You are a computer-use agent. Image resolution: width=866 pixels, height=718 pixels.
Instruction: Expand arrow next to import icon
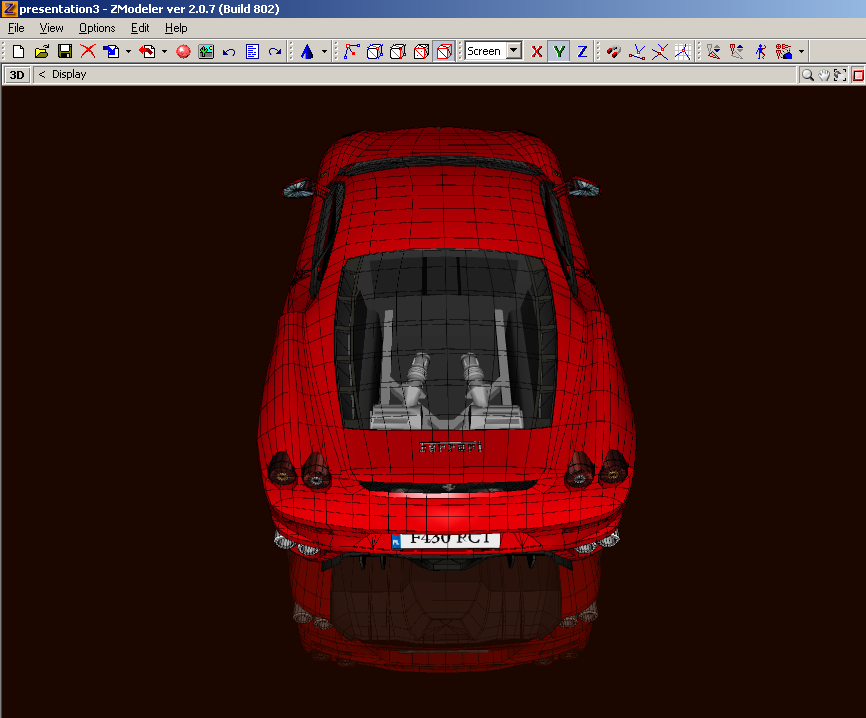[128, 51]
